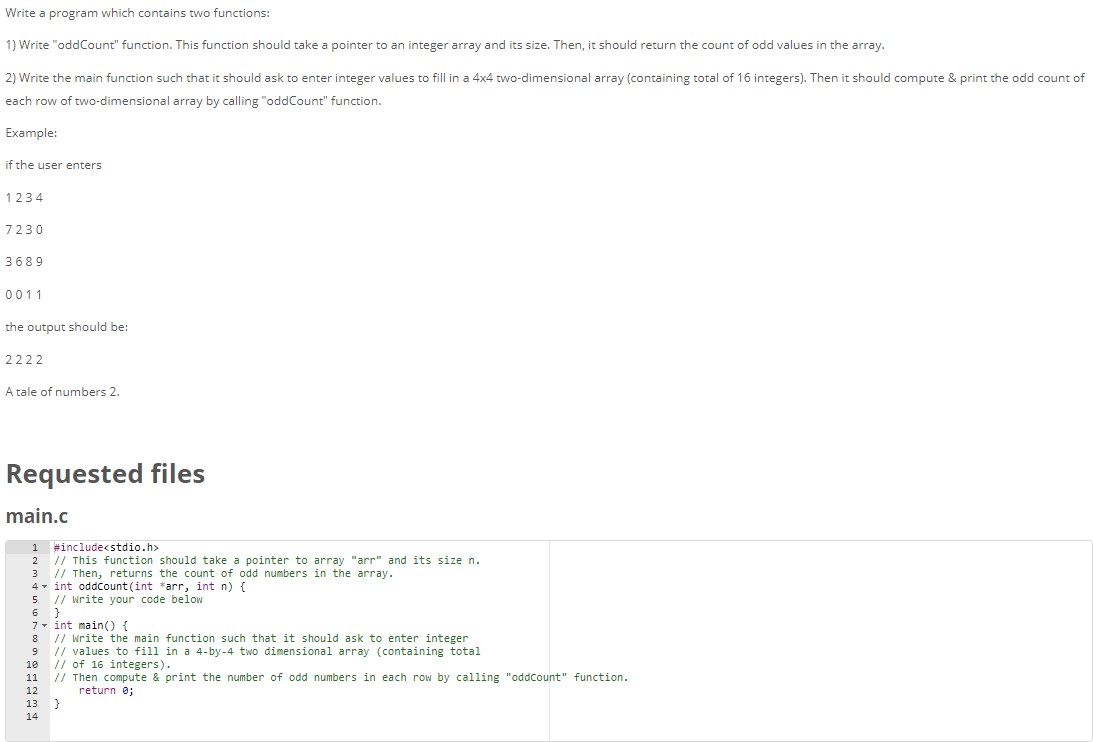Screen dimensions: 1093x742
Task: Collapse the oddCount function fold arrow
Action: 45,586
